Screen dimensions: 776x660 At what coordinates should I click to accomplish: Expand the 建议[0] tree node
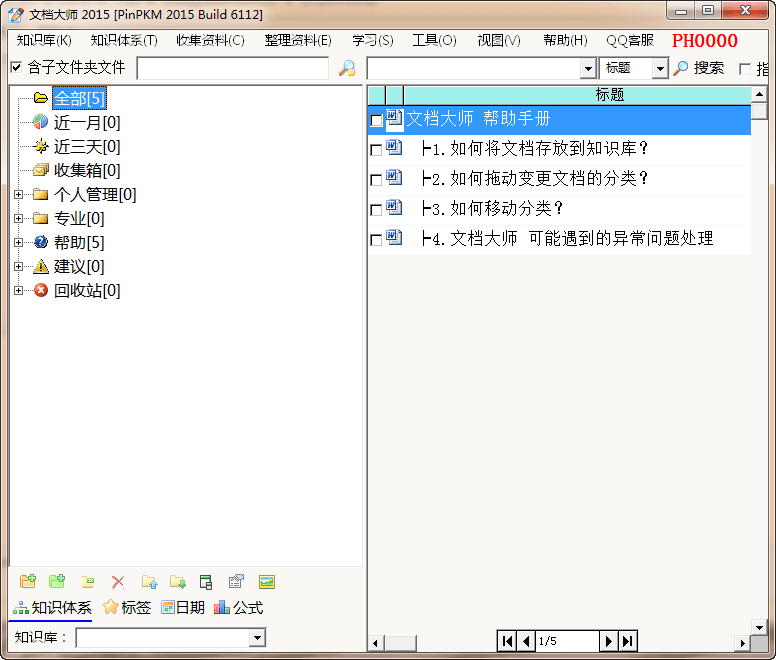pos(18,267)
